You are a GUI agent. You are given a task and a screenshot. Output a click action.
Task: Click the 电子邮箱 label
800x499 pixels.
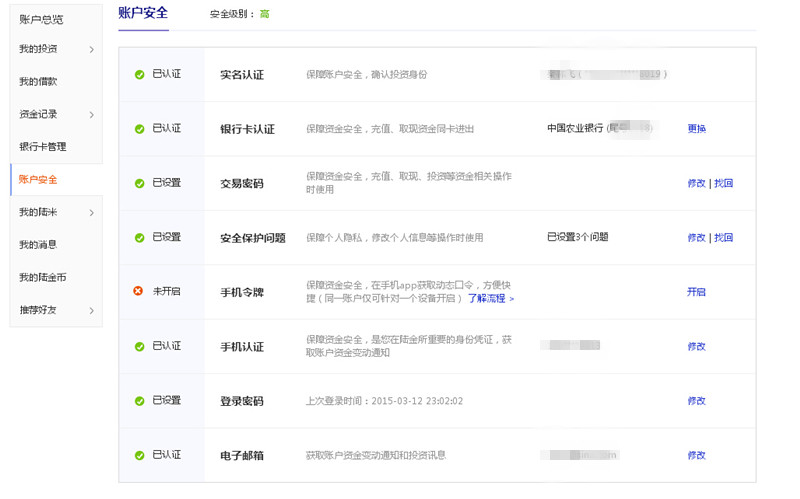pyautogui.click(x=242, y=456)
